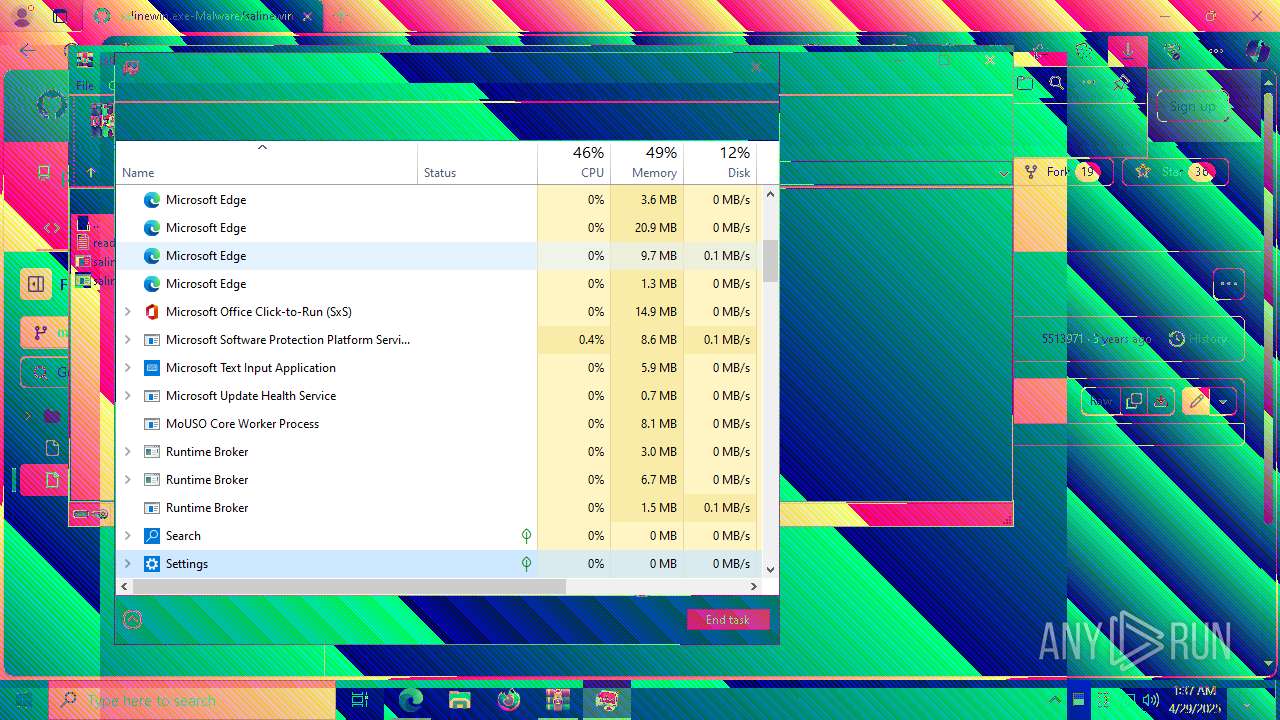Click the Microsoft Text Input Application icon
Image resolution: width=1280 pixels, height=720 pixels.
(152, 368)
